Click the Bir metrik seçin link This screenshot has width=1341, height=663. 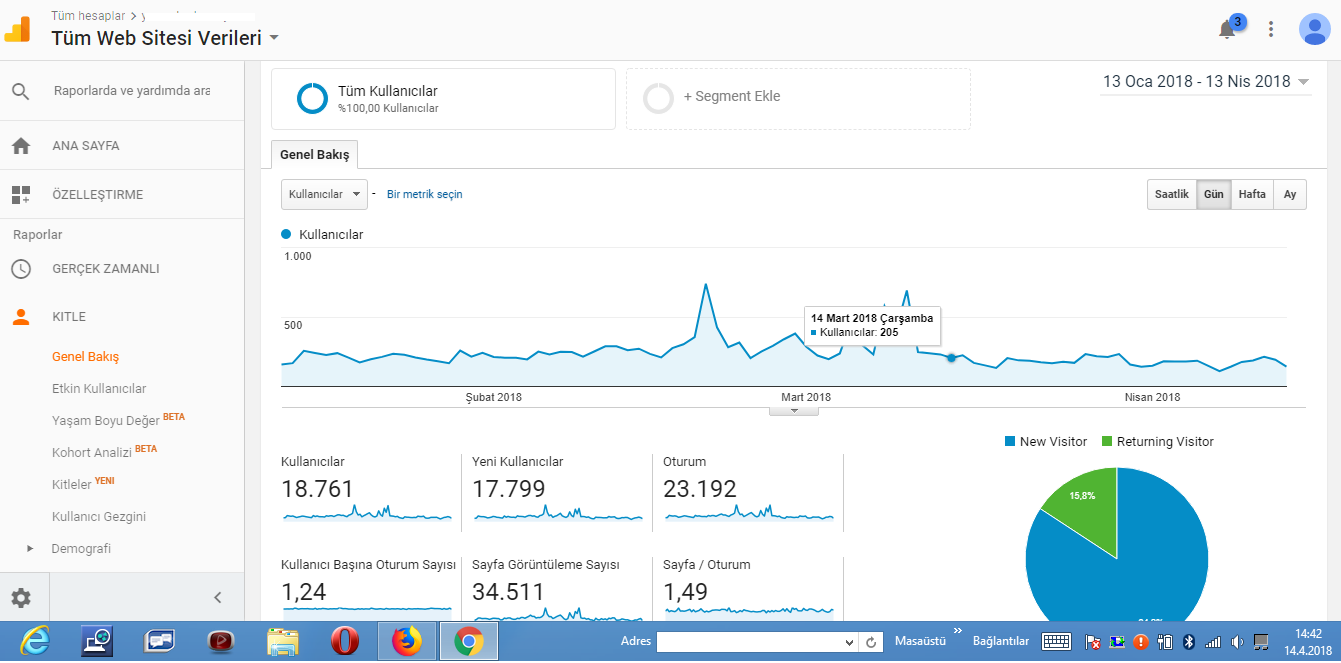click(x=425, y=195)
